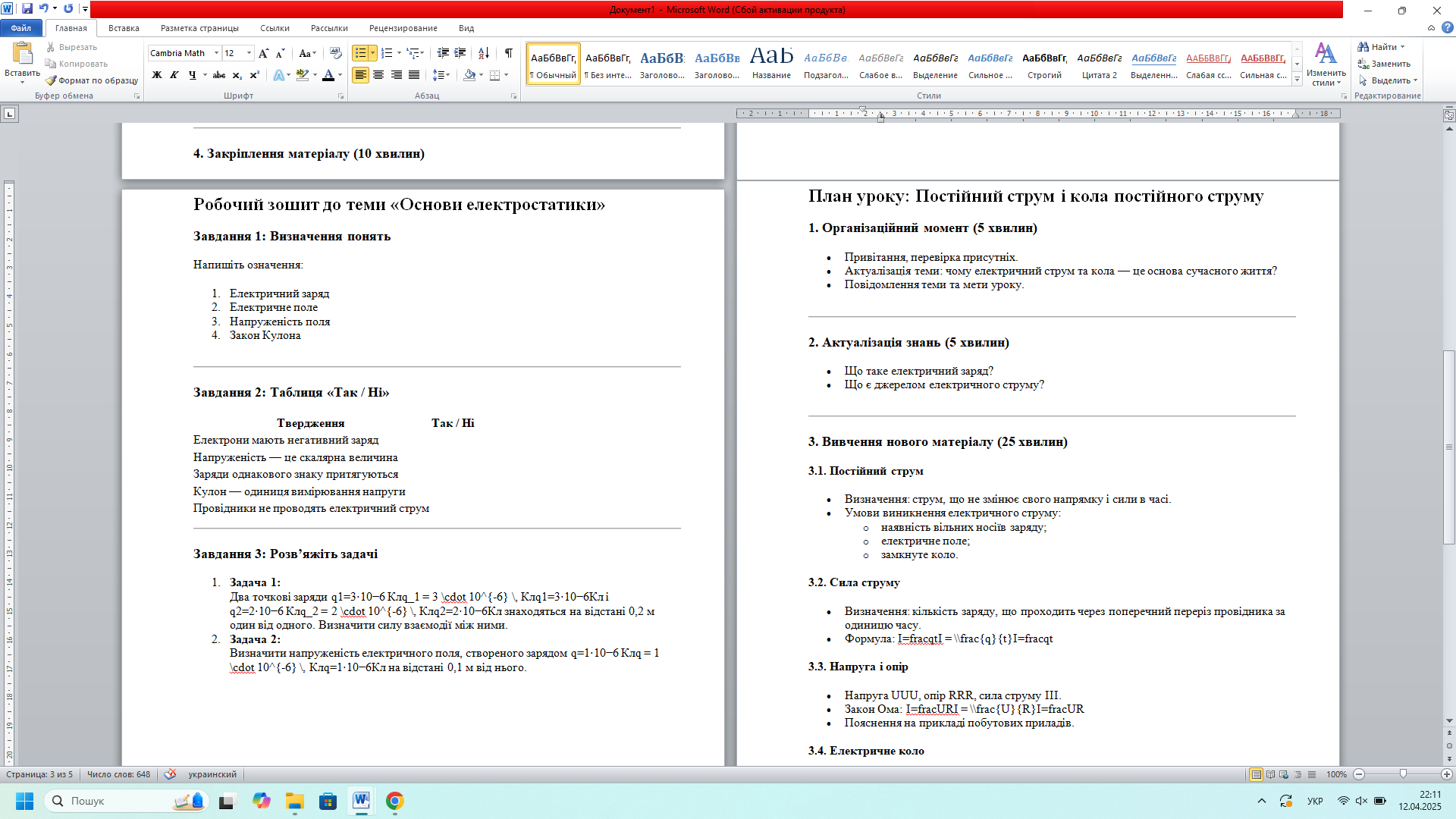Click word count Число слов: 648
Viewport: 1456px width, 819px height.
point(118,774)
